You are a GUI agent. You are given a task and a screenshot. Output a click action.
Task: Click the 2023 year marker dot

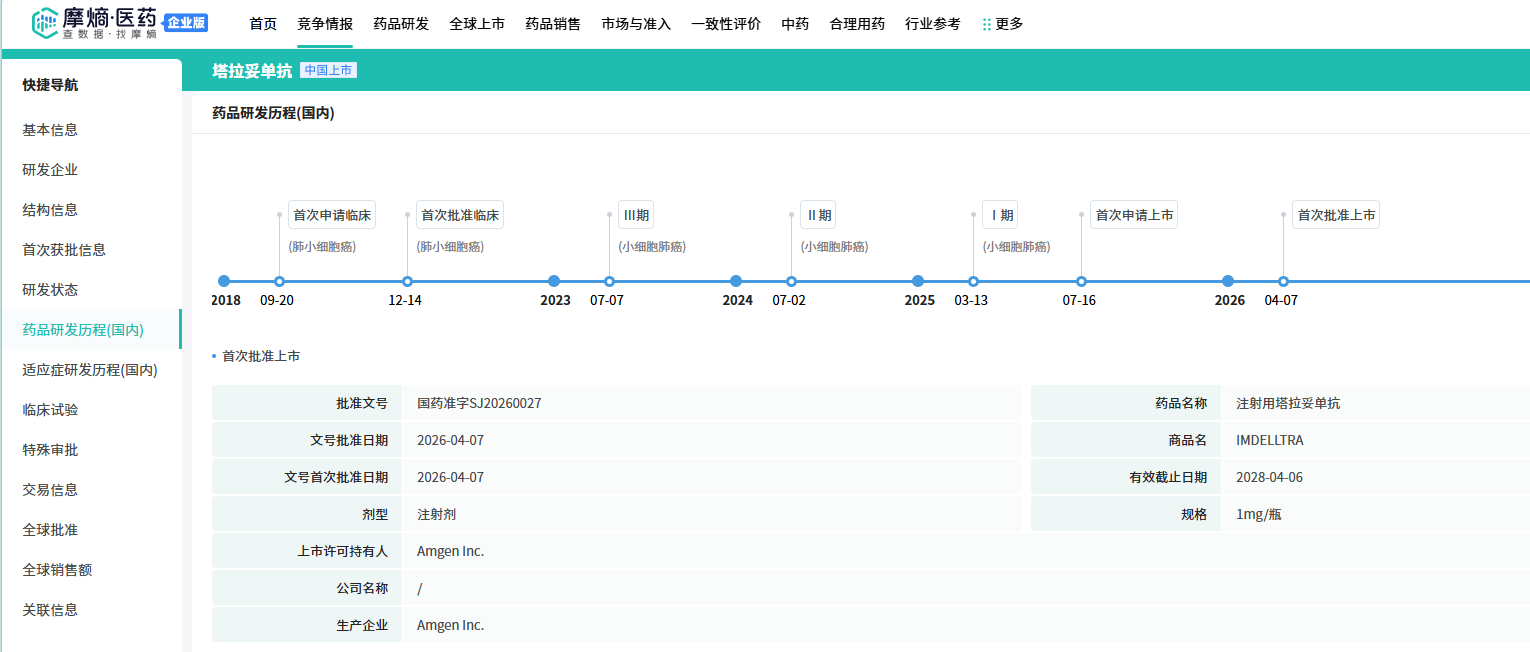554,282
